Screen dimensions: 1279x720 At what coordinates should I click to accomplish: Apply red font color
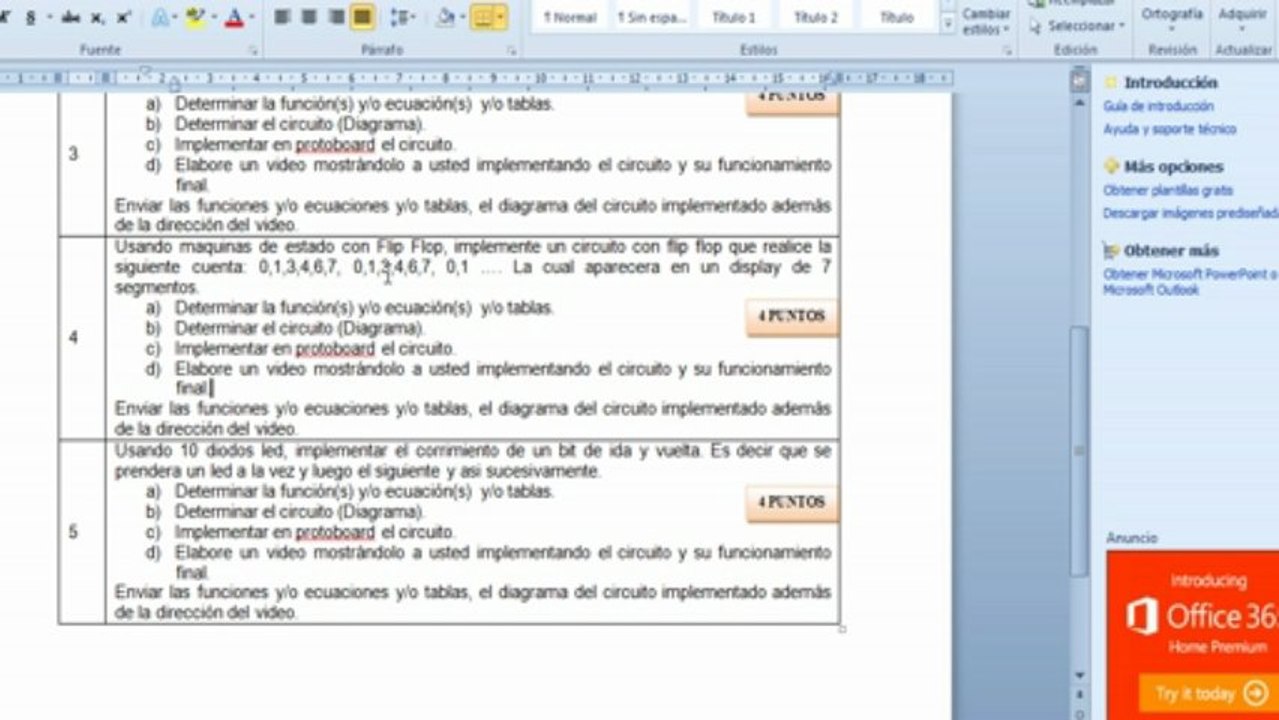pos(234,18)
